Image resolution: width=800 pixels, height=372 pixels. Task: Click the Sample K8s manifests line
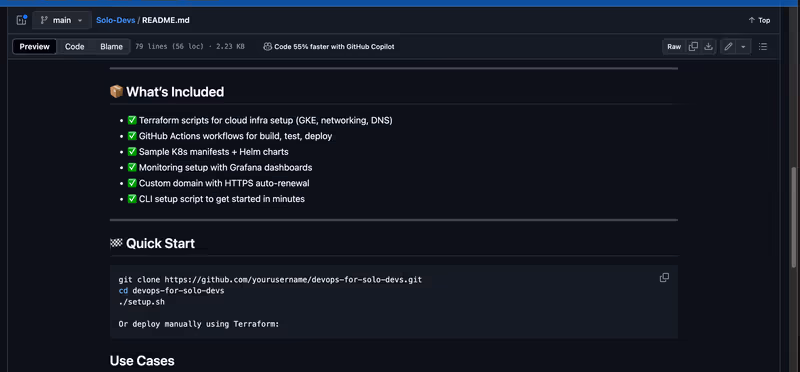click(213, 152)
